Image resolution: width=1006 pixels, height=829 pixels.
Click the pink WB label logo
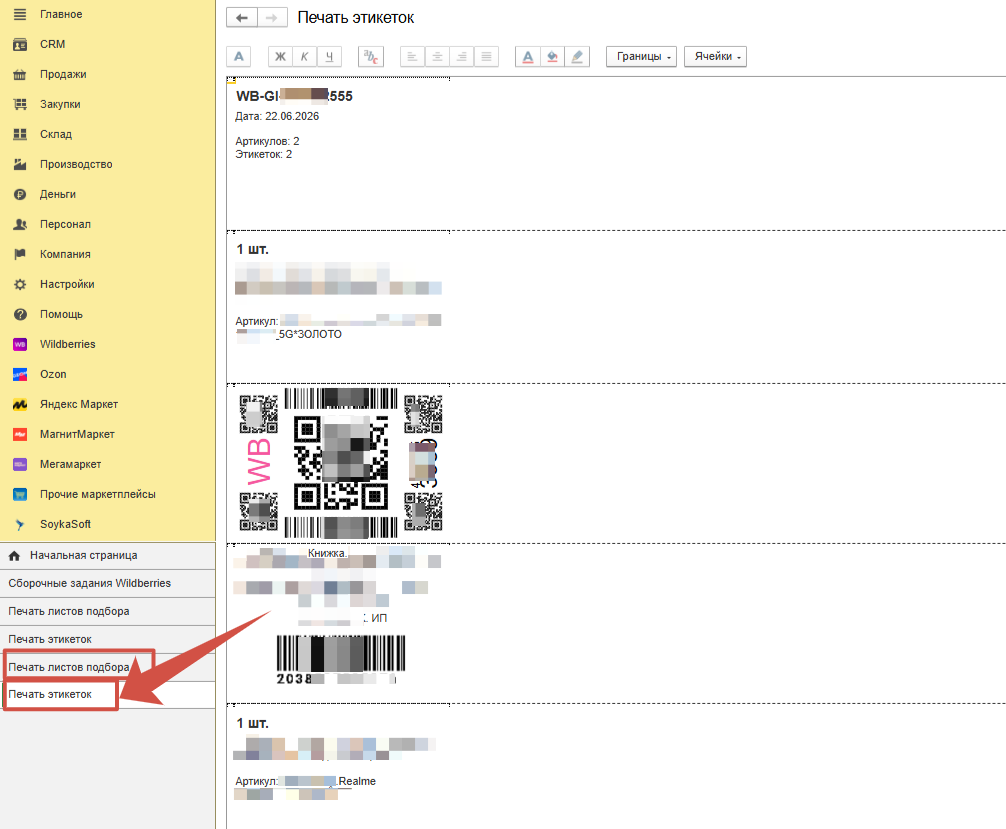point(260,462)
